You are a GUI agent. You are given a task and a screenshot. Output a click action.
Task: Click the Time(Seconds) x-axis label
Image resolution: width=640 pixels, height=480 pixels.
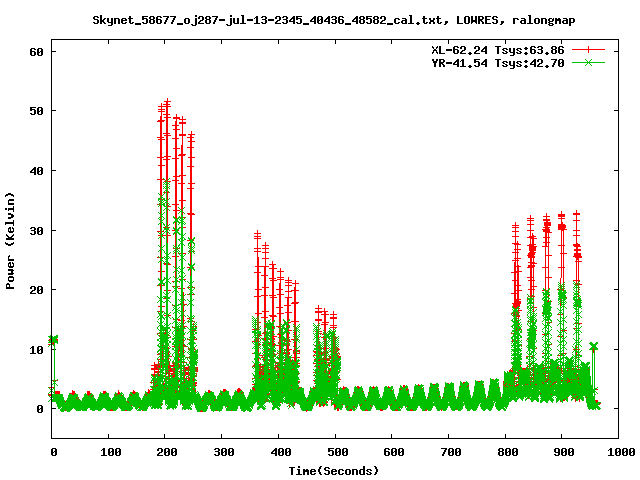pyautogui.click(x=333, y=471)
